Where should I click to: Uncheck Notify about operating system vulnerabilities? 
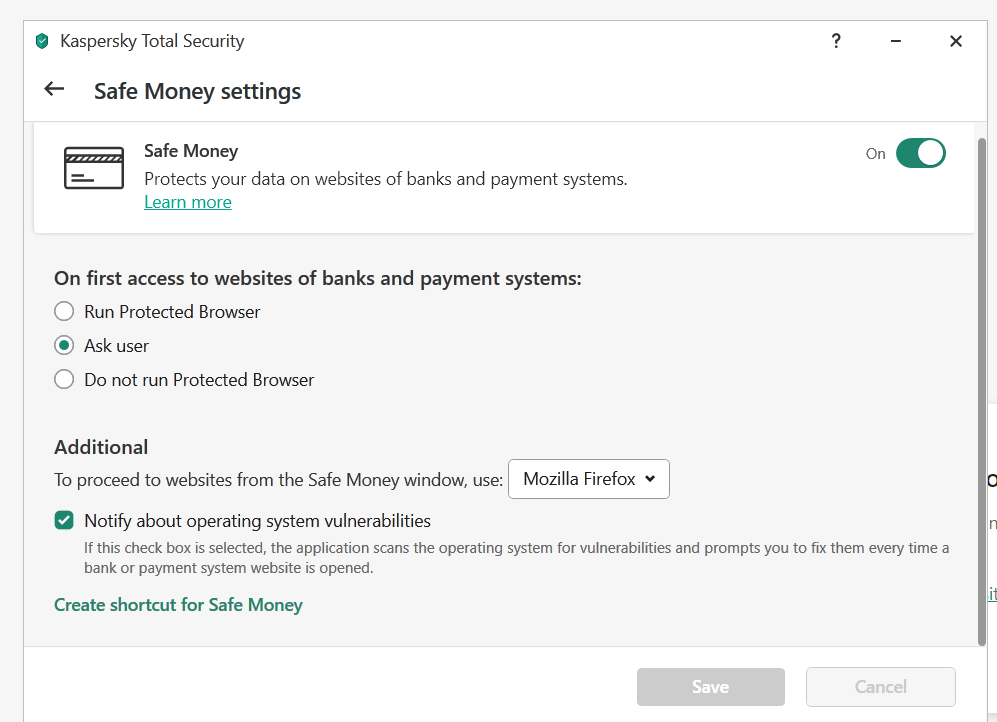(64, 521)
